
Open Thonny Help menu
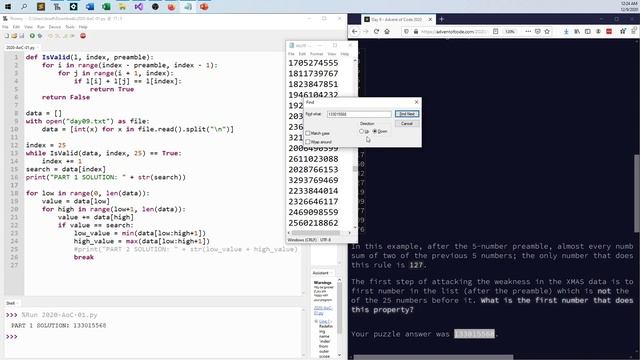[x=83, y=27]
